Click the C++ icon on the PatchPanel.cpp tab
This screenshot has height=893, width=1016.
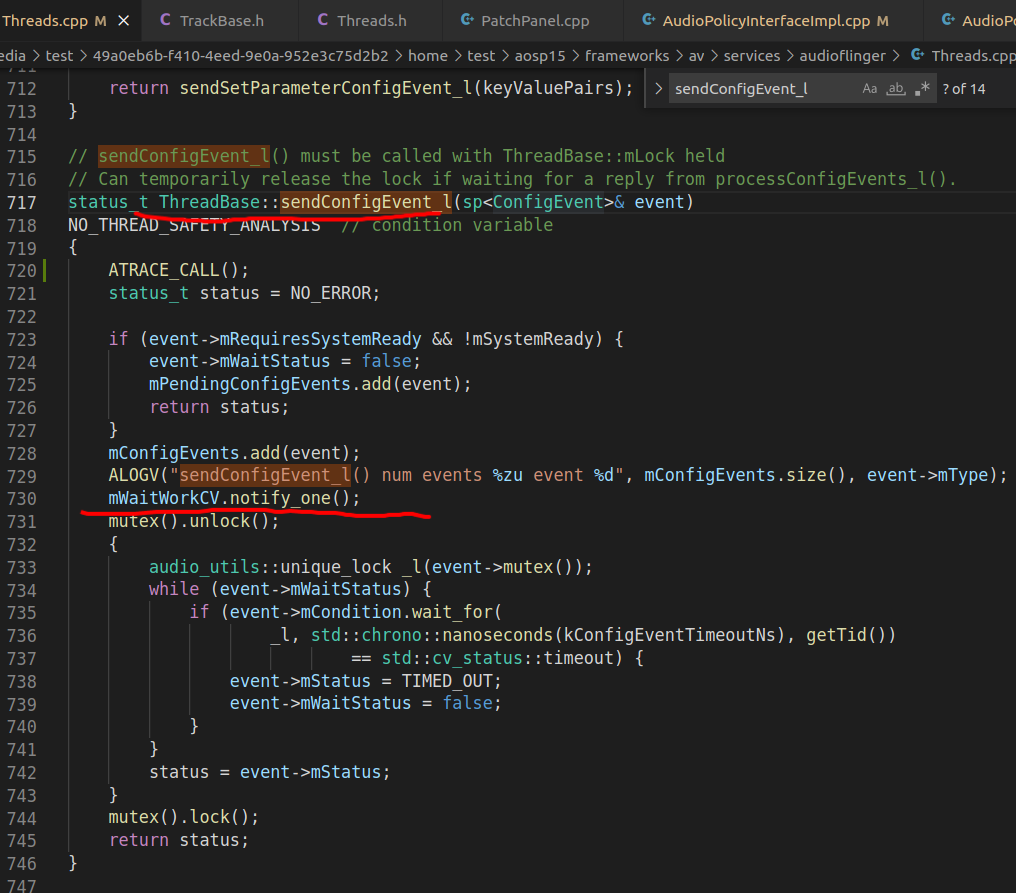click(x=467, y=20)
